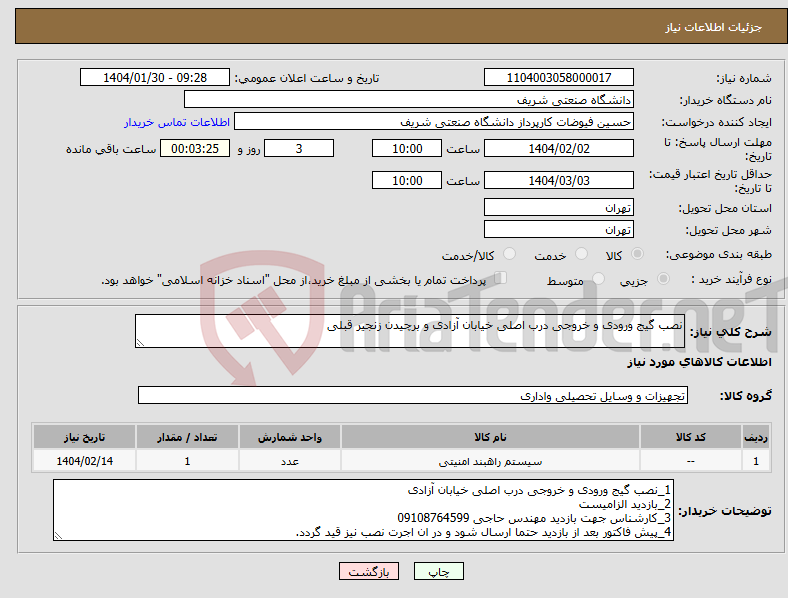
Task: Click the نام کالا column header
Action: tap(490, 437)
